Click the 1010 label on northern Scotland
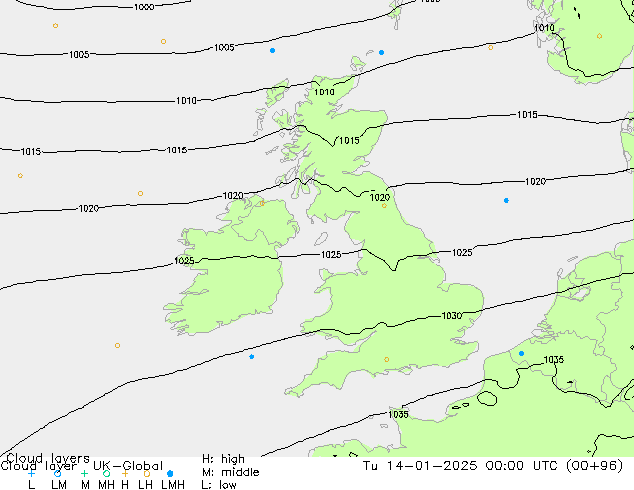The height and width of the screenshot is (490, 634). coord(324,92)
